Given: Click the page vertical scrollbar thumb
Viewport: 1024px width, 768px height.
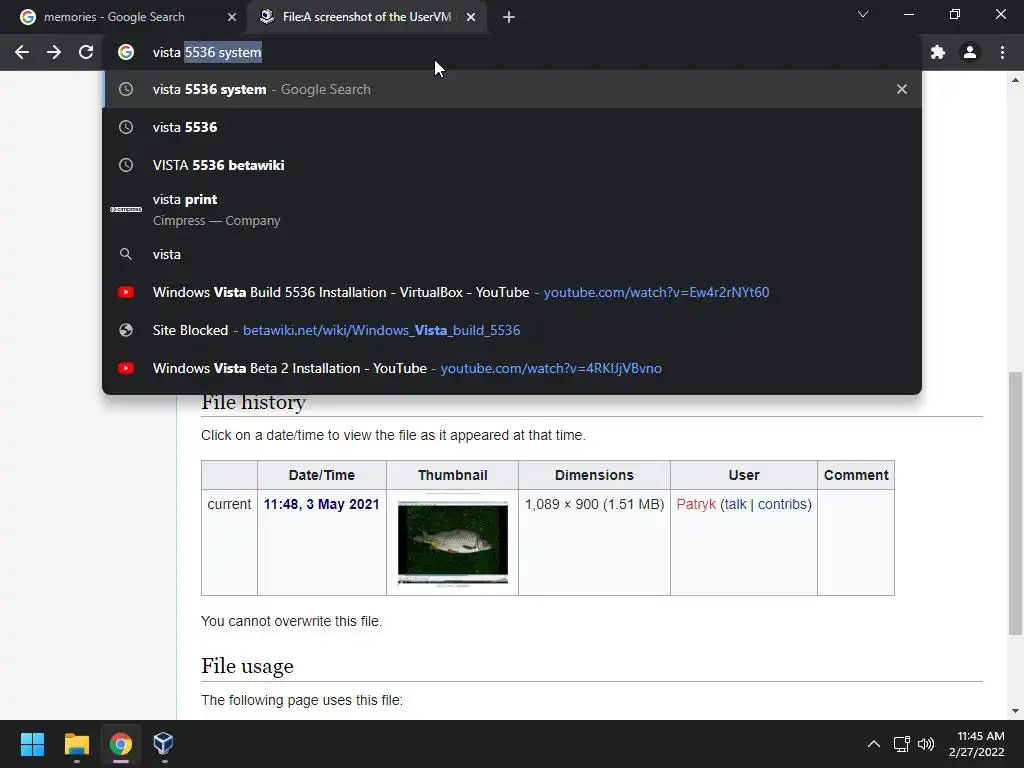Looking at the screenshot, I should (1015, 503).
